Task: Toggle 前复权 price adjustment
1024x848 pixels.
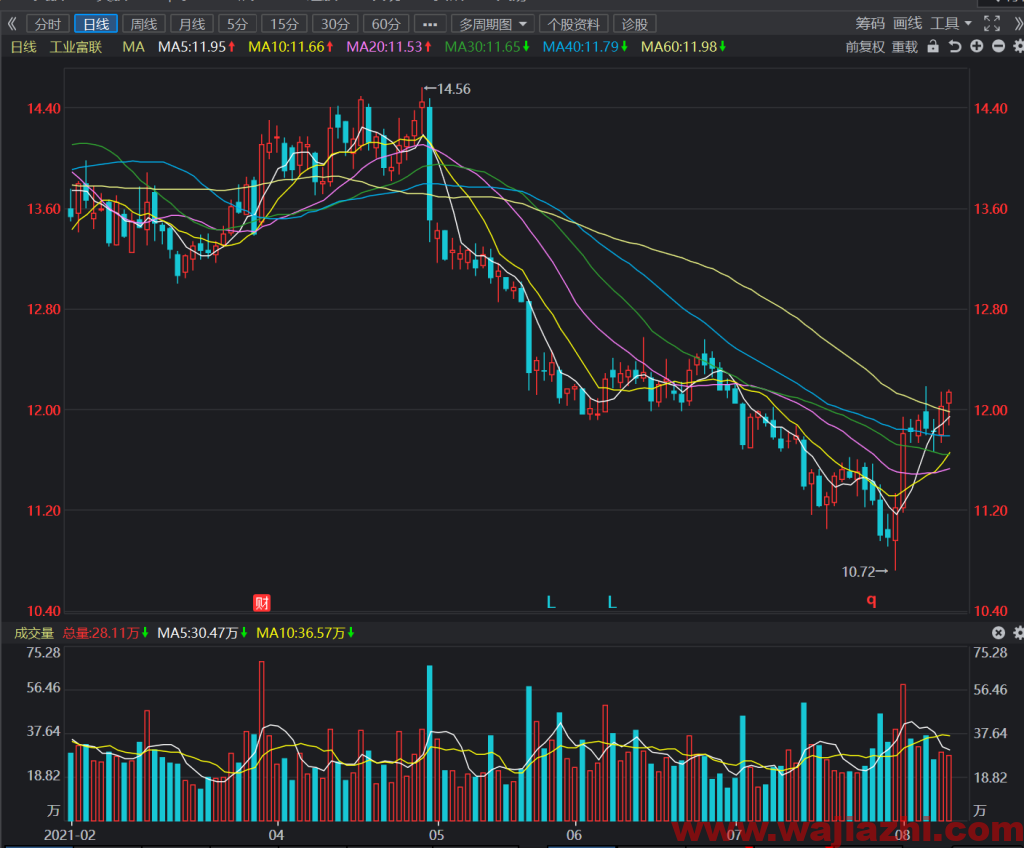Action: [865, 46]
